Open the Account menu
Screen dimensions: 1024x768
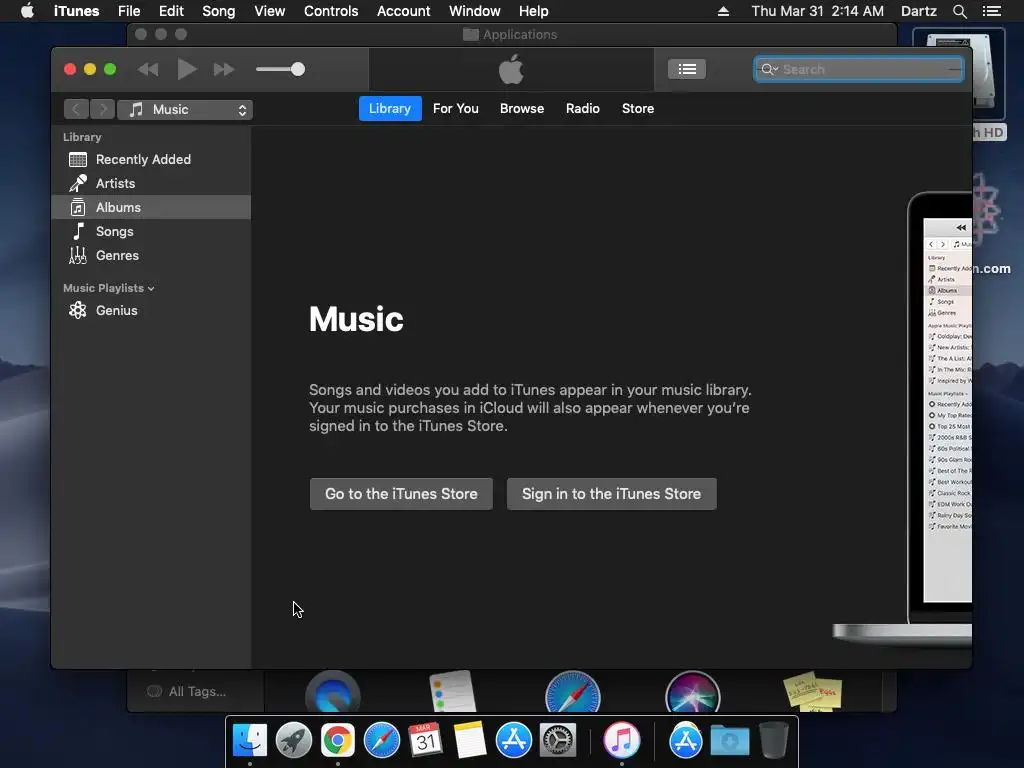[404, 11]
